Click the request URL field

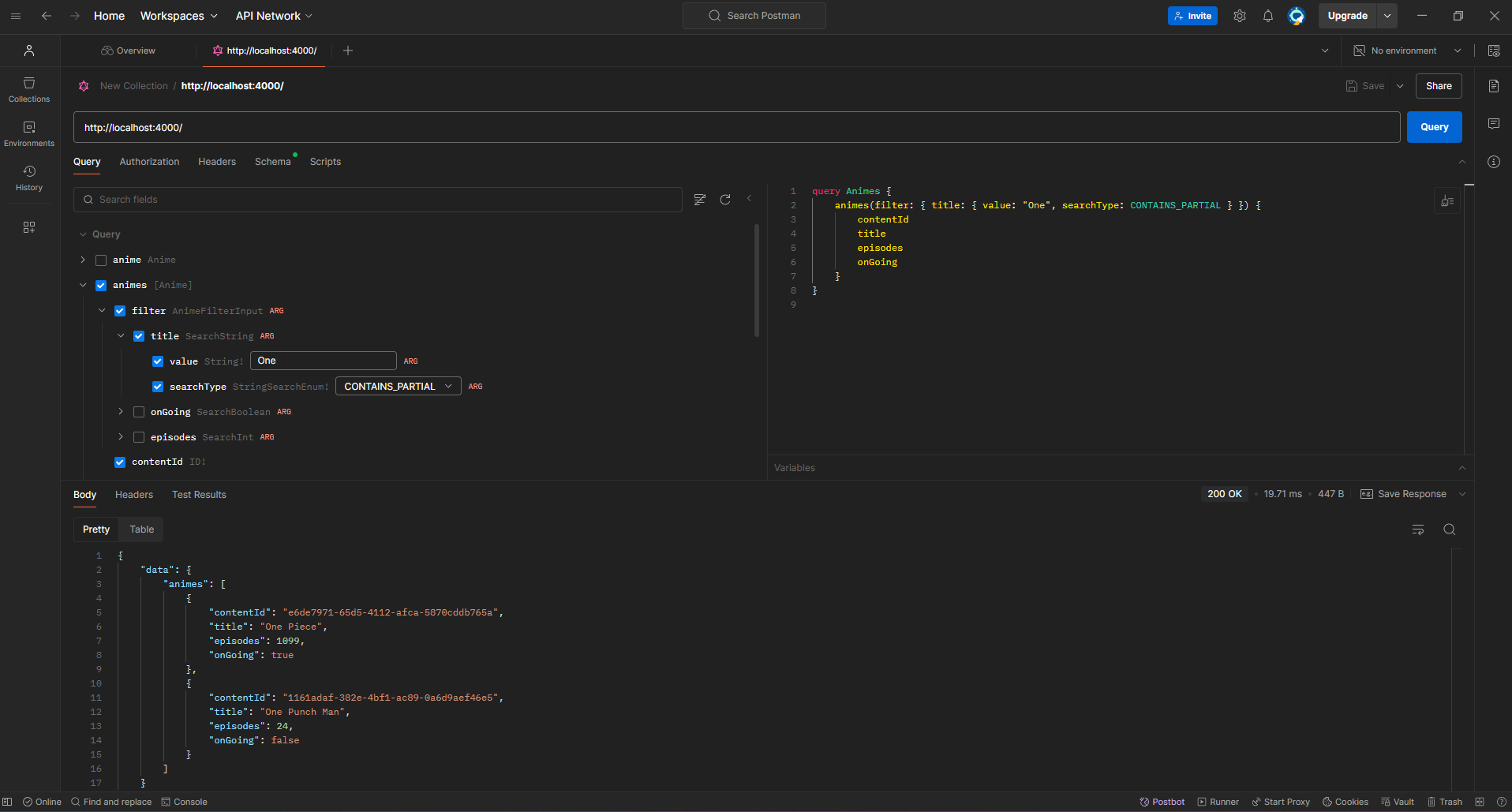pos(737,127)
